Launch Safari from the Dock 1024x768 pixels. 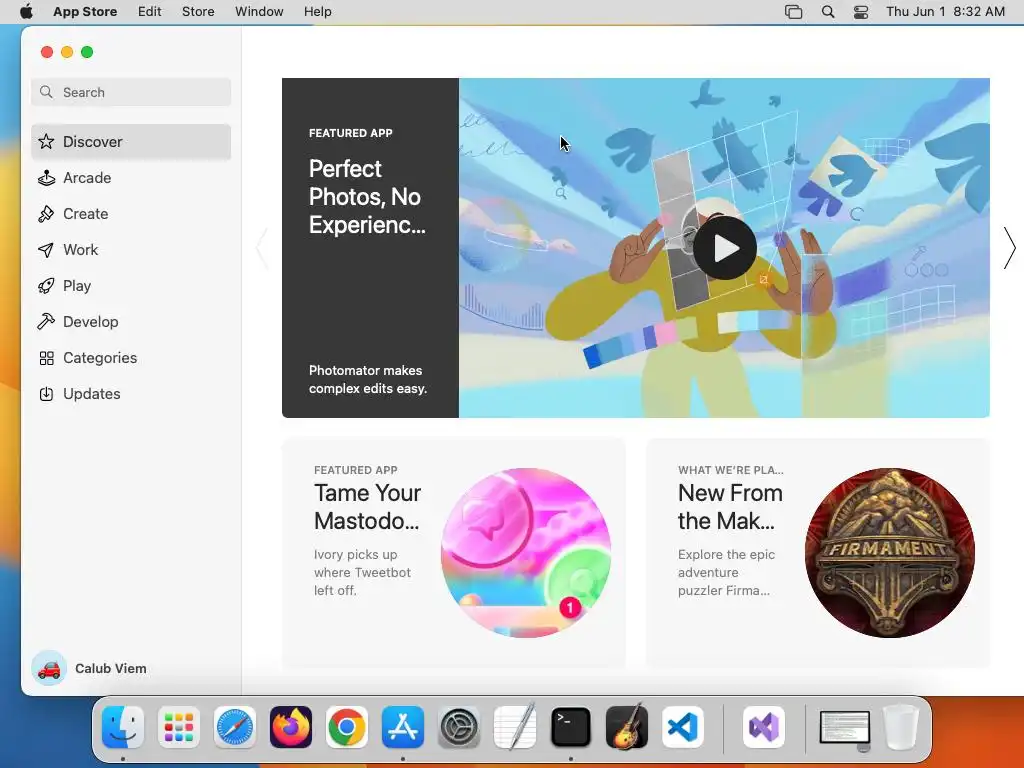[235, 727]
